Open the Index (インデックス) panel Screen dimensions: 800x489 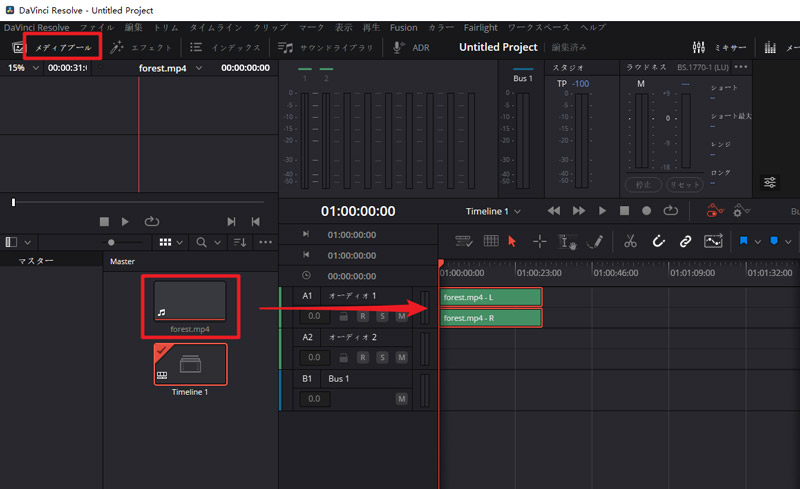tap(225, 47)
